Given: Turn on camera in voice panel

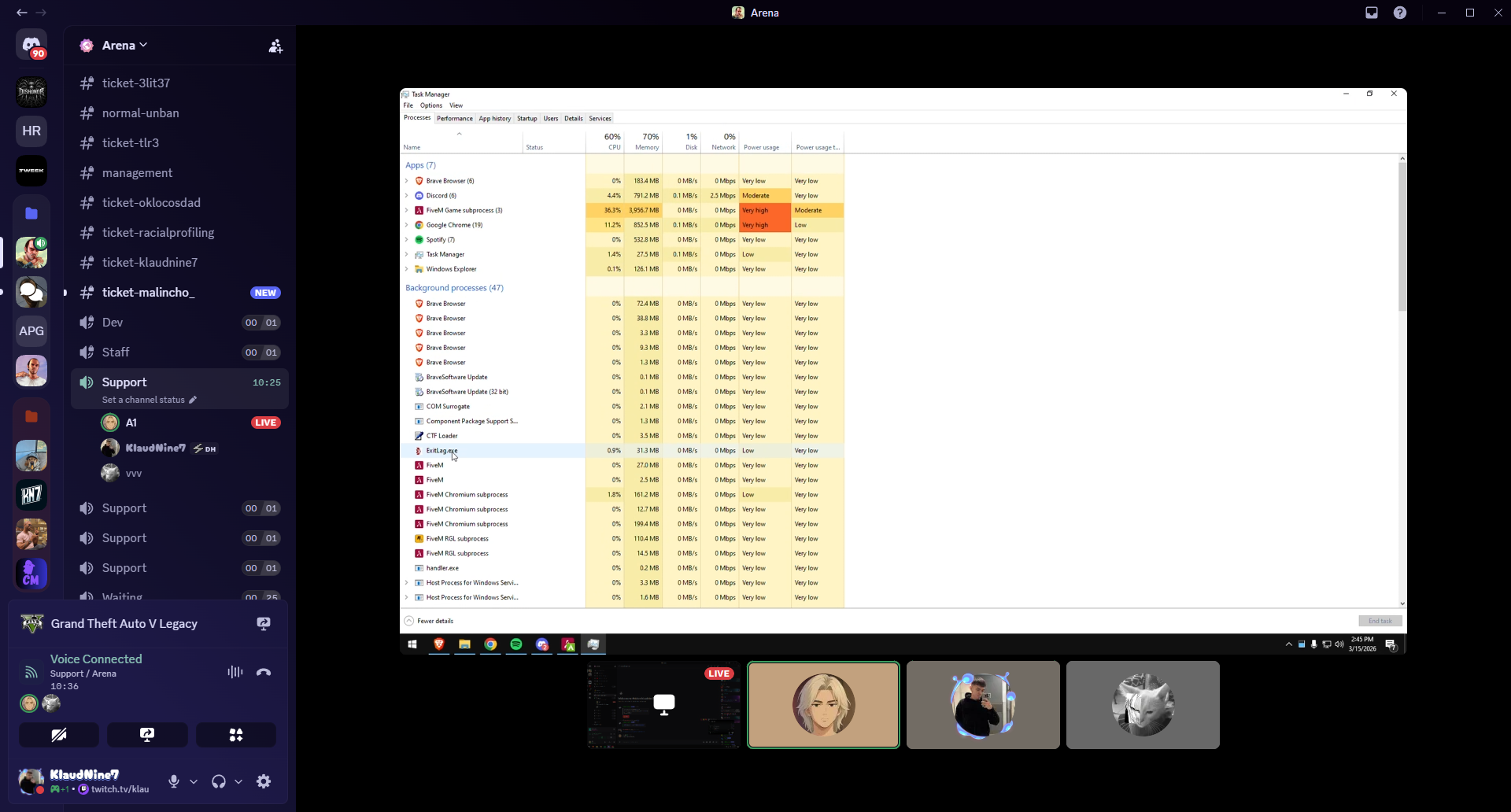Looking at the screenshot, I should tap(59, 735).
